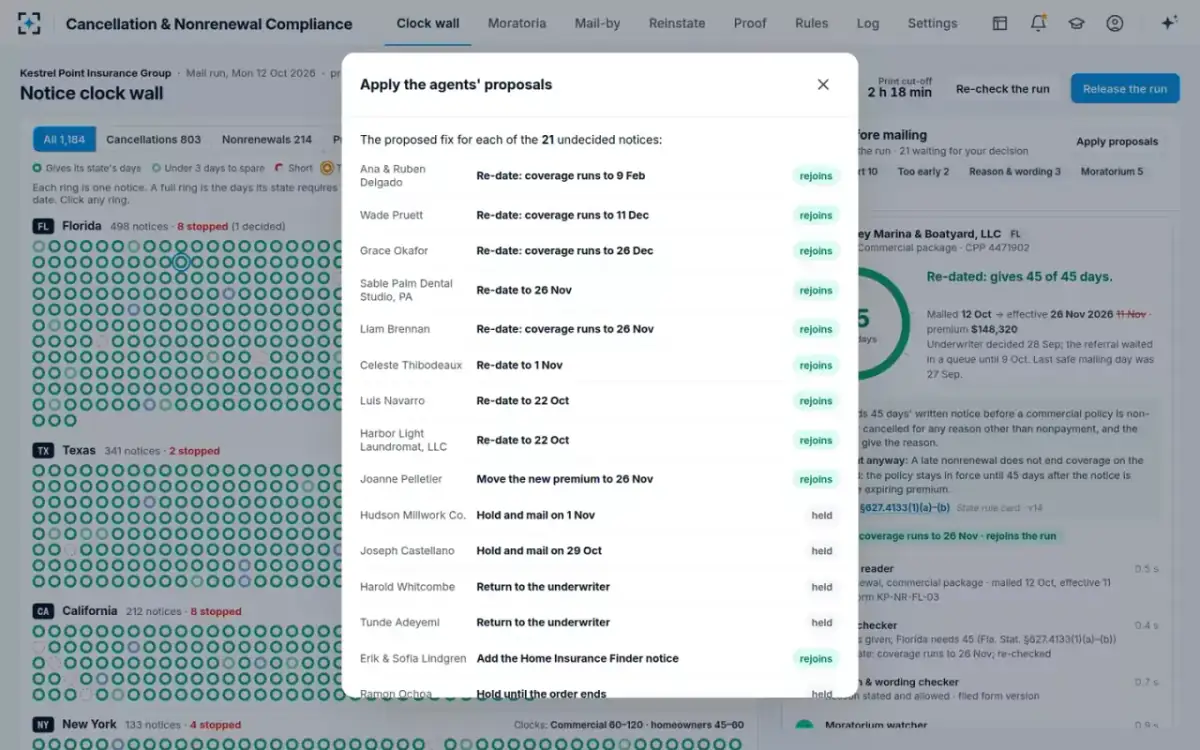The image size is (1200, 750).
Task: Open the user account icon
Action: click(x=1115, y=24)
